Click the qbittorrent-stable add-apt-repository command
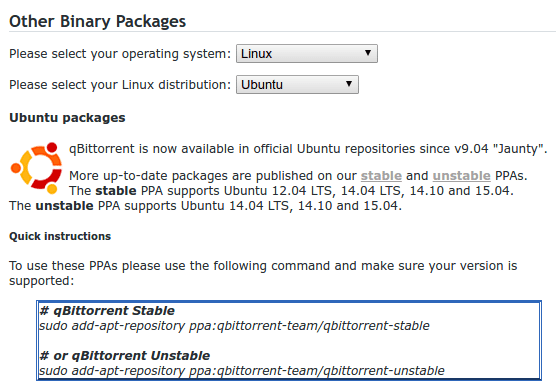Screen dimensions: 556x383 (234, 326)
